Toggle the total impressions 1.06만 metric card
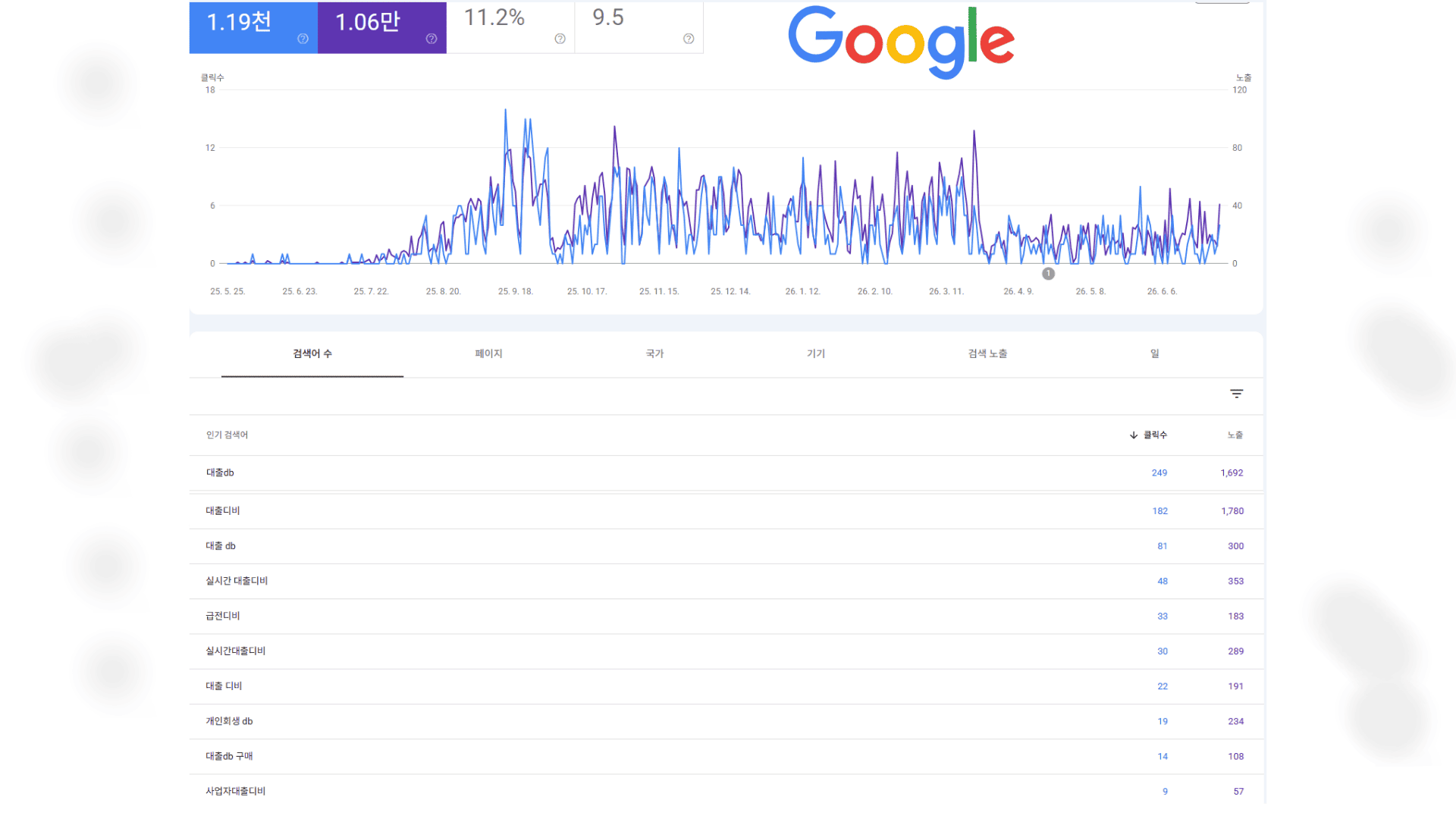This screenshot has height=819, width=1456. coord(382,27)
